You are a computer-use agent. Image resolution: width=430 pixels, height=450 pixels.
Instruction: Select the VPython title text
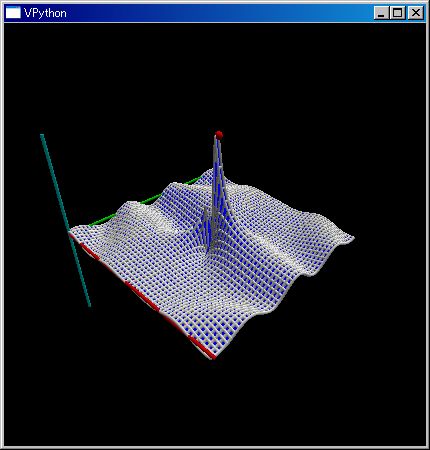coord(45,13)
